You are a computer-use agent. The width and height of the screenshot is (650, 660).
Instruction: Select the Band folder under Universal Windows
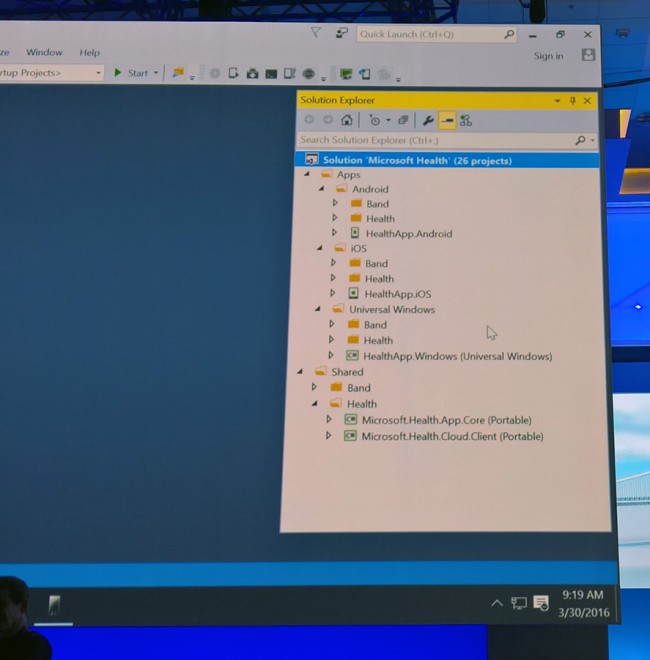click(x=375, y=325)
